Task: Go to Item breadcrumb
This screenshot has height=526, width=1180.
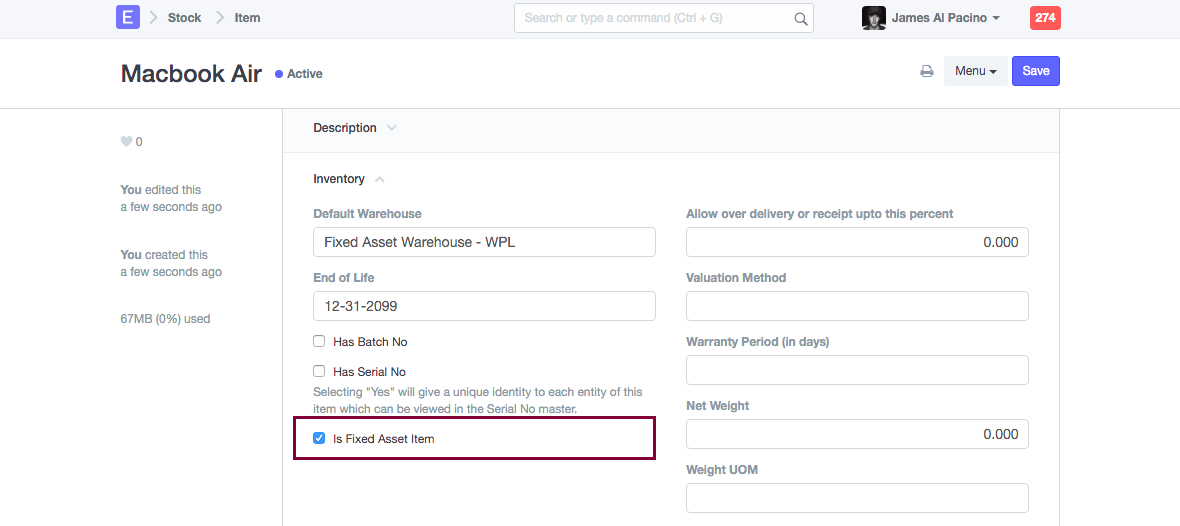Action: pos(247,18)
